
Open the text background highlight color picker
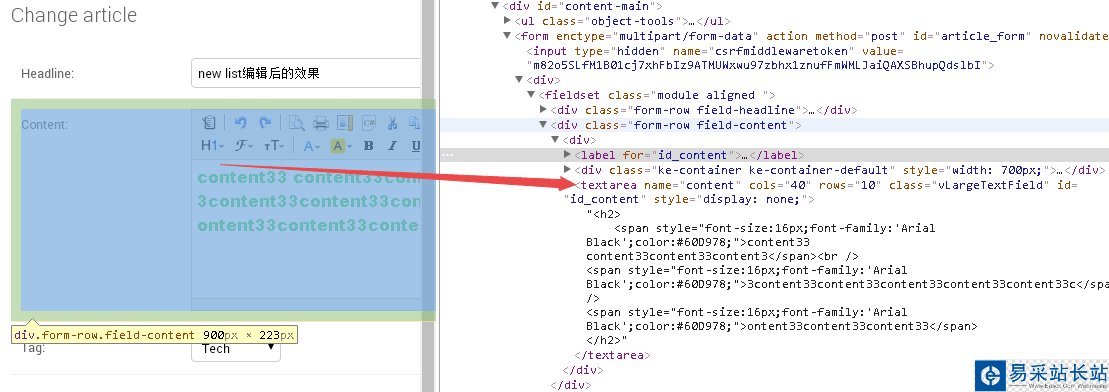pyautogui.click(x=341, y=146)
